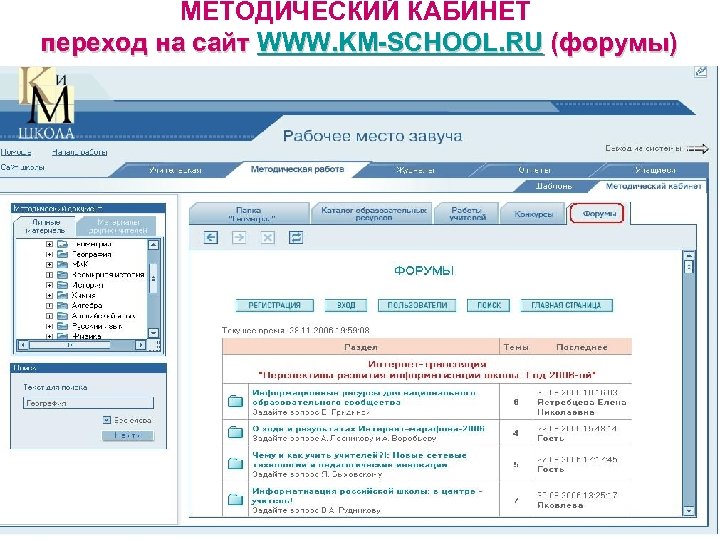Select the Полка tab
This screenshot has height=540, width=720.
tap(250, 214)
